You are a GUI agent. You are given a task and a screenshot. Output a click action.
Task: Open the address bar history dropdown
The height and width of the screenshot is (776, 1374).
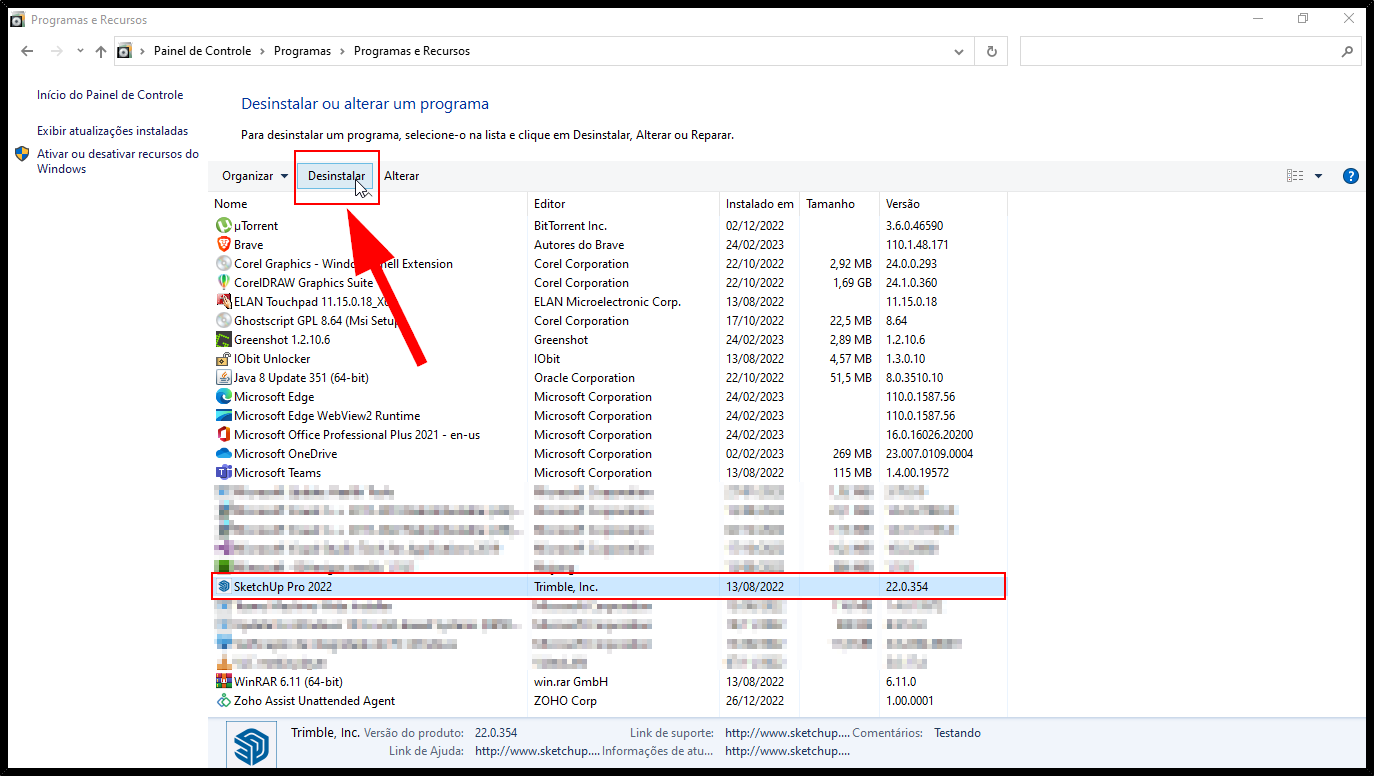click(x=959, y=51)
